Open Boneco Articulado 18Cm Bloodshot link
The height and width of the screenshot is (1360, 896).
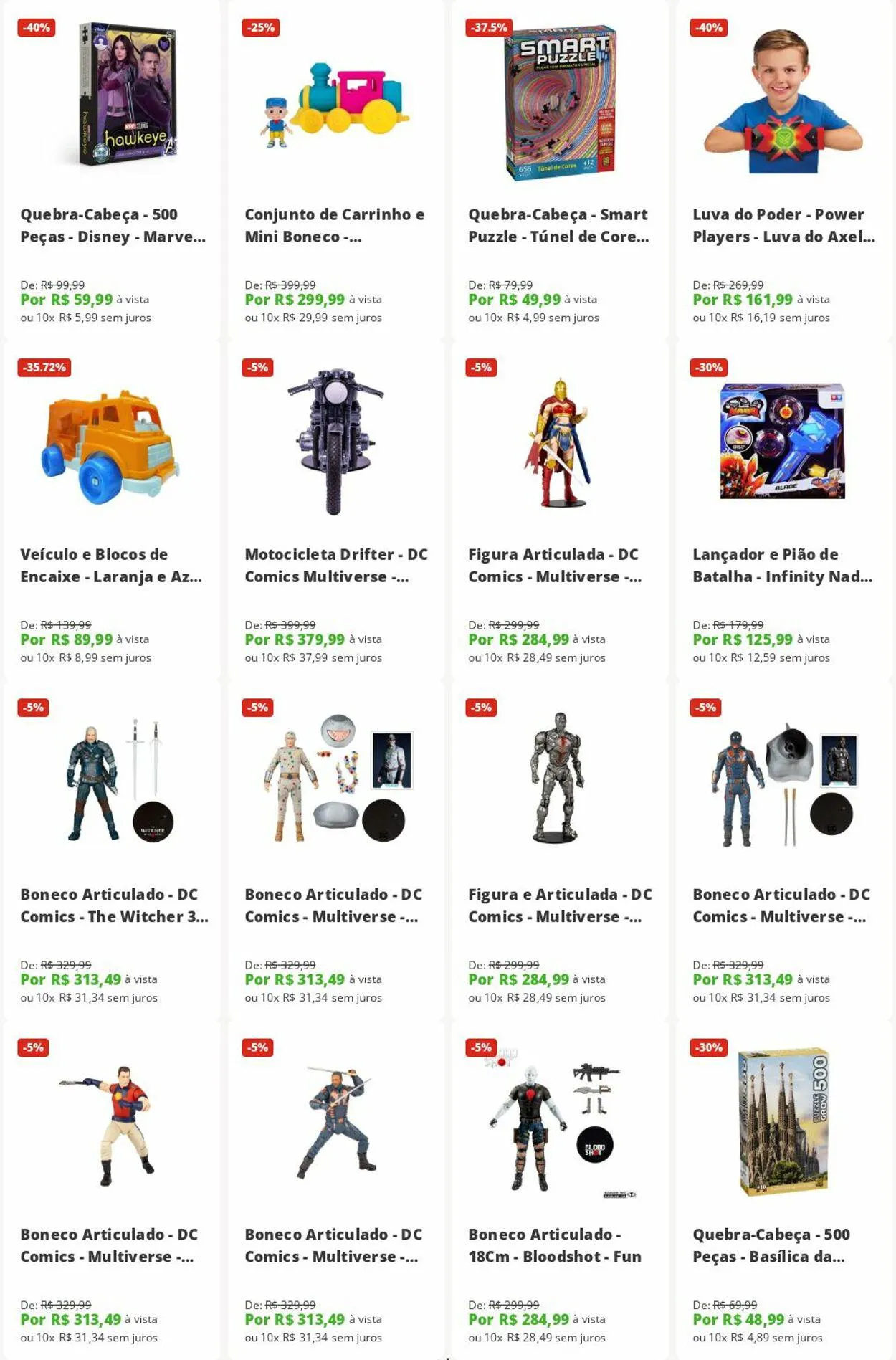pyautogui.click(x=555, y=1245)
